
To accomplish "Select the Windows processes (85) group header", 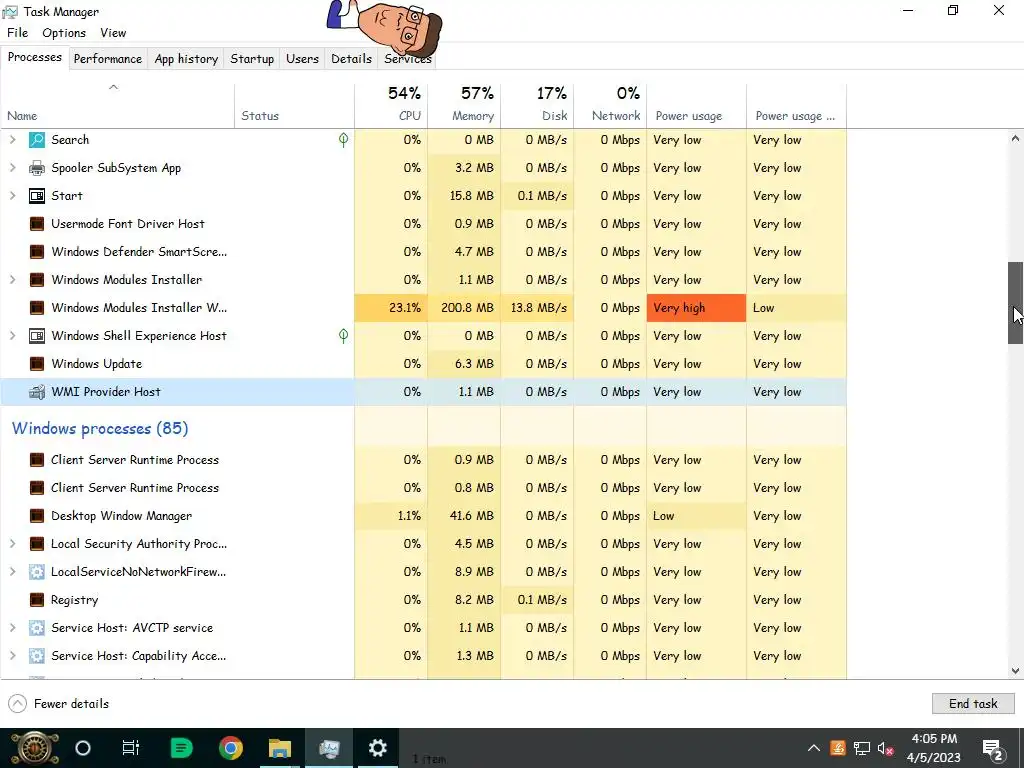I will tap(100, 428).
